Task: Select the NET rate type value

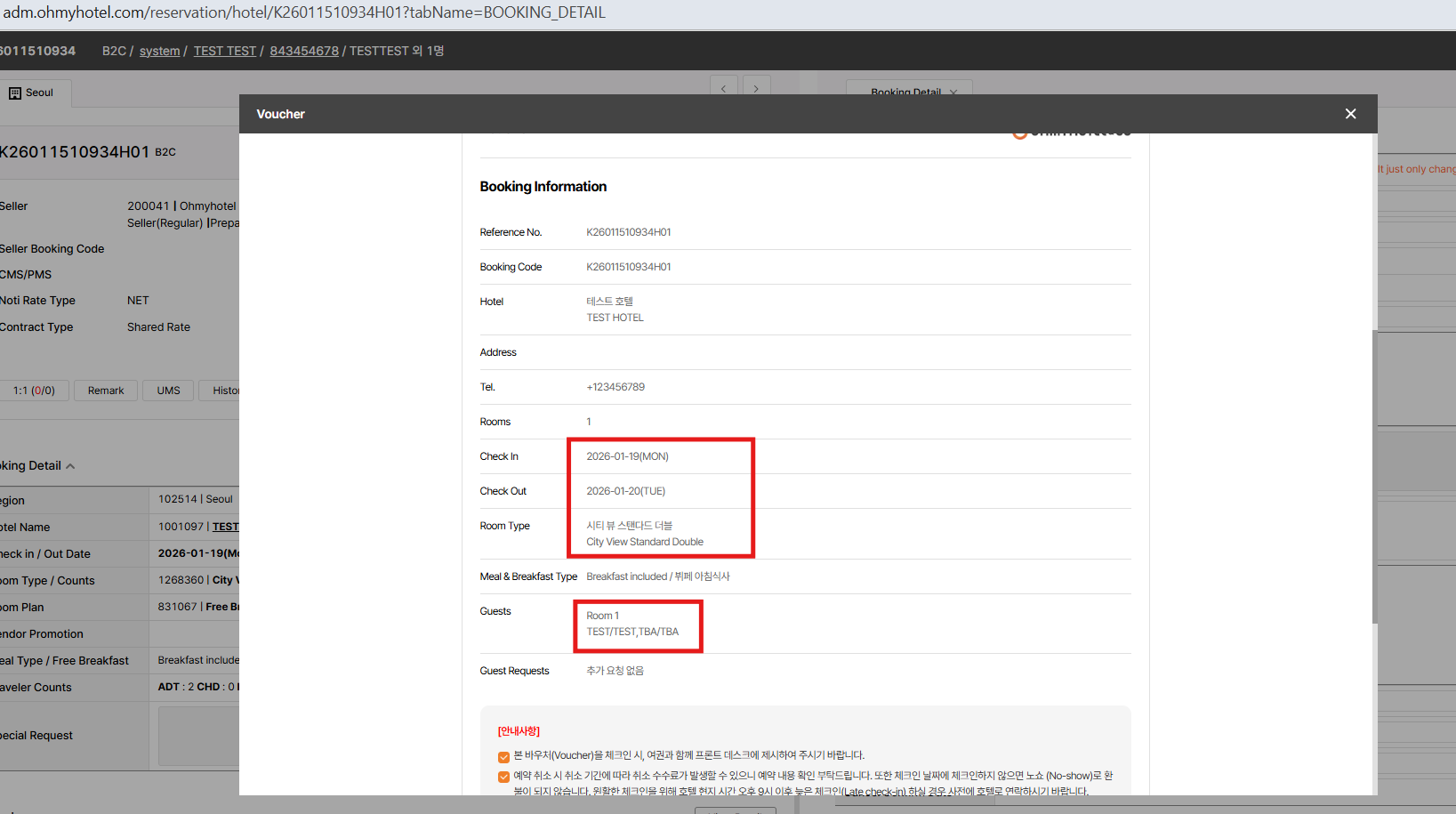Action: [138, 301]
